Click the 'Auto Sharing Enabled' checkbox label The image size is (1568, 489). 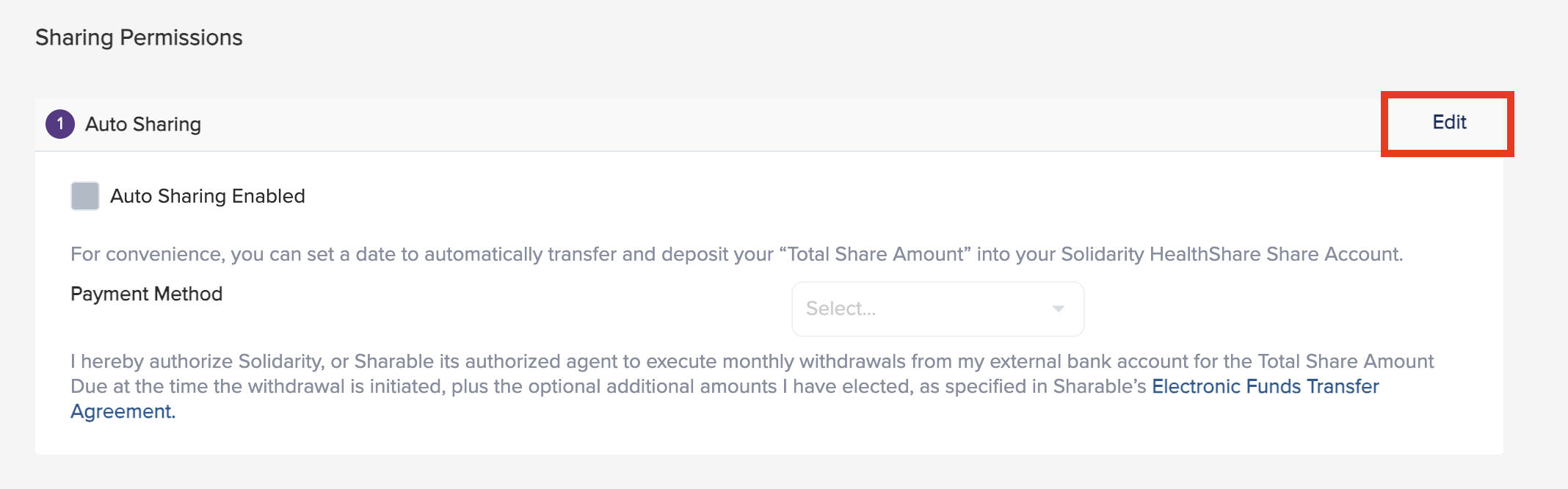tap(208, 196)
